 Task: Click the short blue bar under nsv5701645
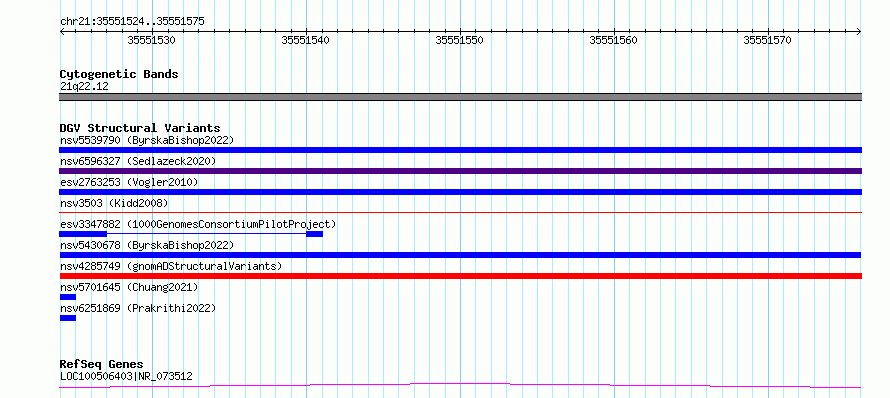pyautogui.click(x=68, y=297)
